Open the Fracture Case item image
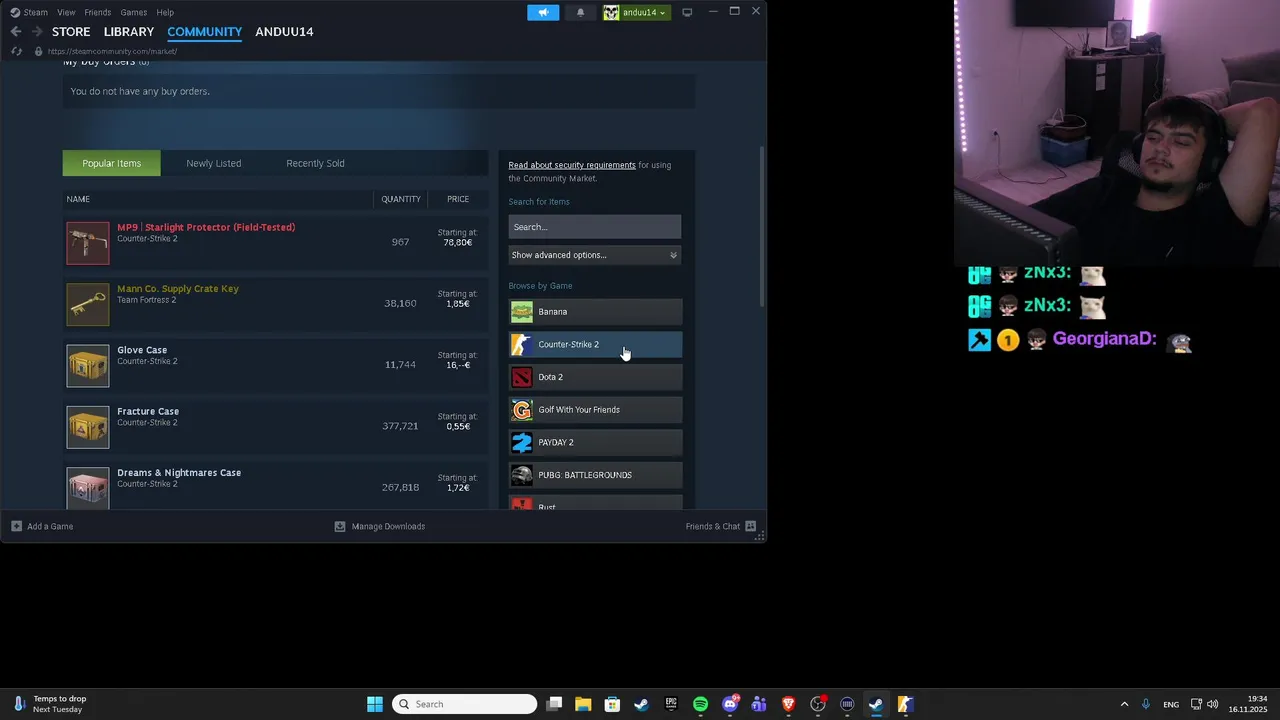The height and width of the screenshot is (720, 1280). click(x=88, y=427)
